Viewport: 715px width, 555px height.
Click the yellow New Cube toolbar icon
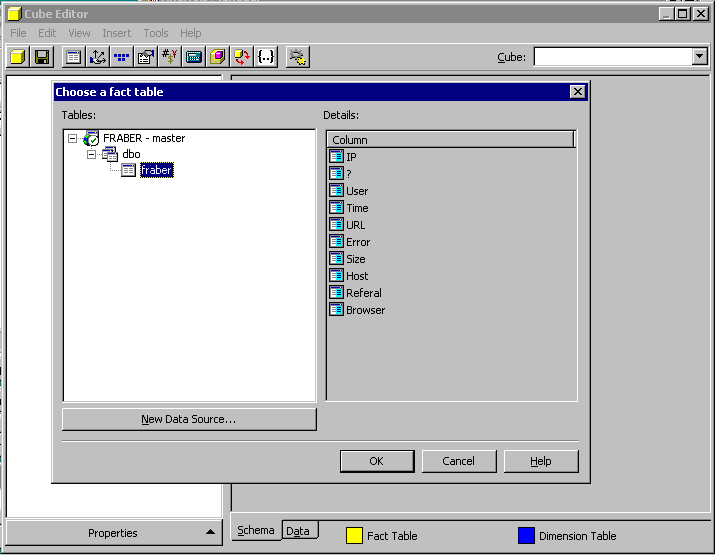[x=18, y=57]
